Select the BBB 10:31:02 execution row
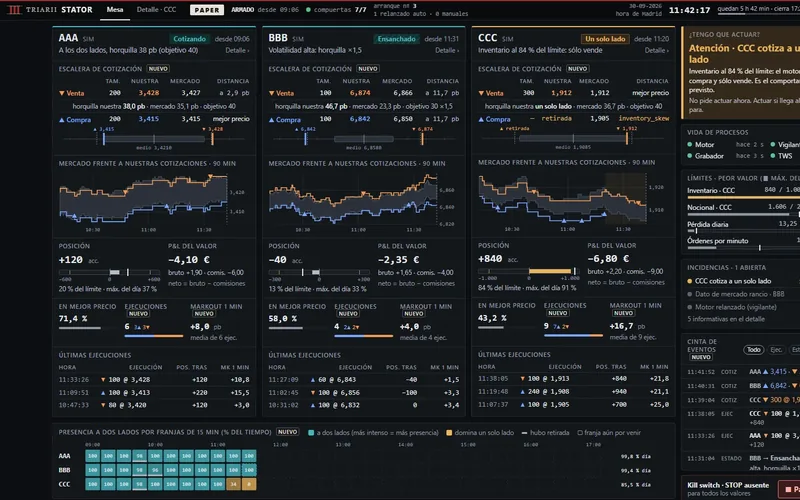 pyautogui.click(x=364, y=405)
